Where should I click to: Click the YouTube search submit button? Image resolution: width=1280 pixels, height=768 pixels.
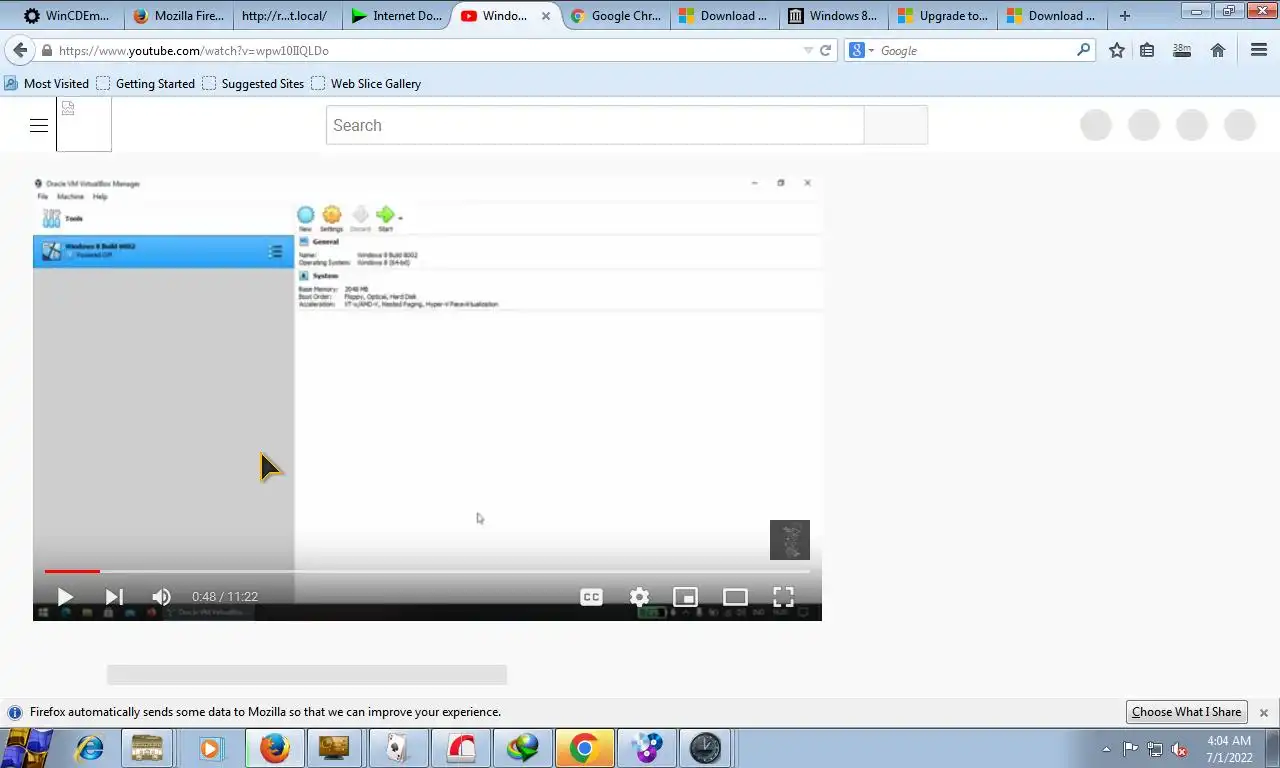tap(896, 125)
